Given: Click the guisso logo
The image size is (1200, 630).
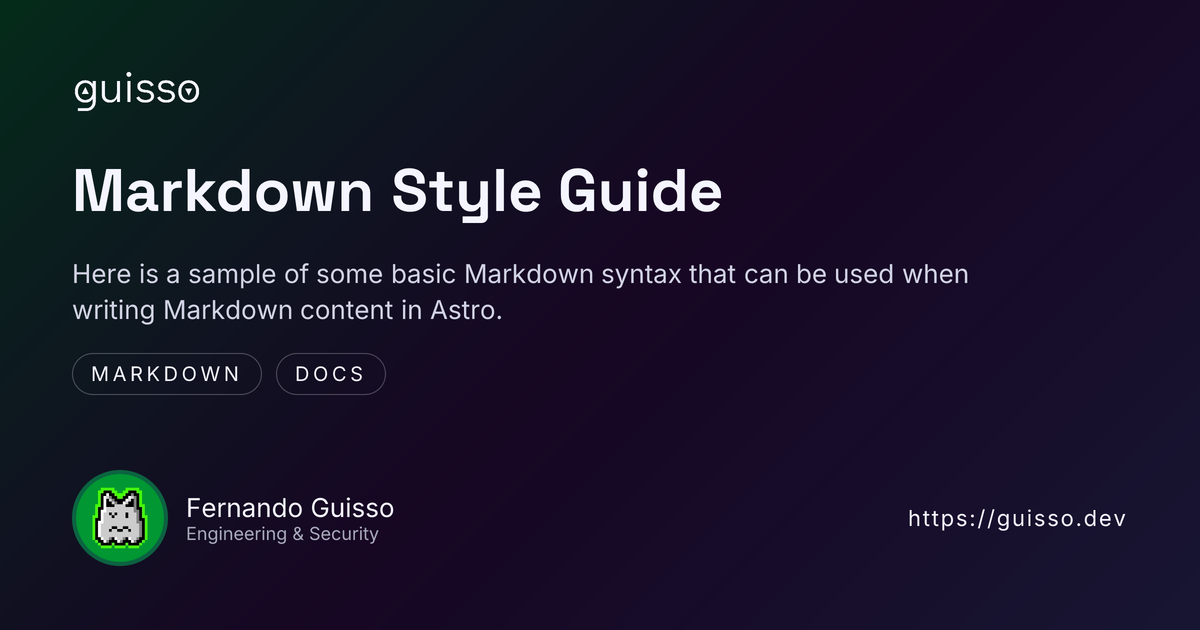Looking at the screenshot, I should coord(137,93).
